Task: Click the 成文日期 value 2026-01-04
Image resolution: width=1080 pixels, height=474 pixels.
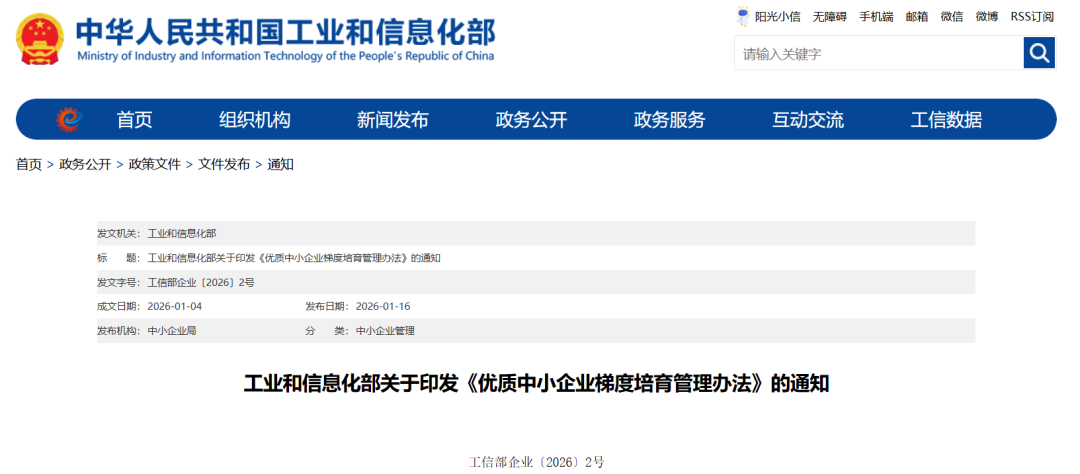Action: tap(174, 307)
